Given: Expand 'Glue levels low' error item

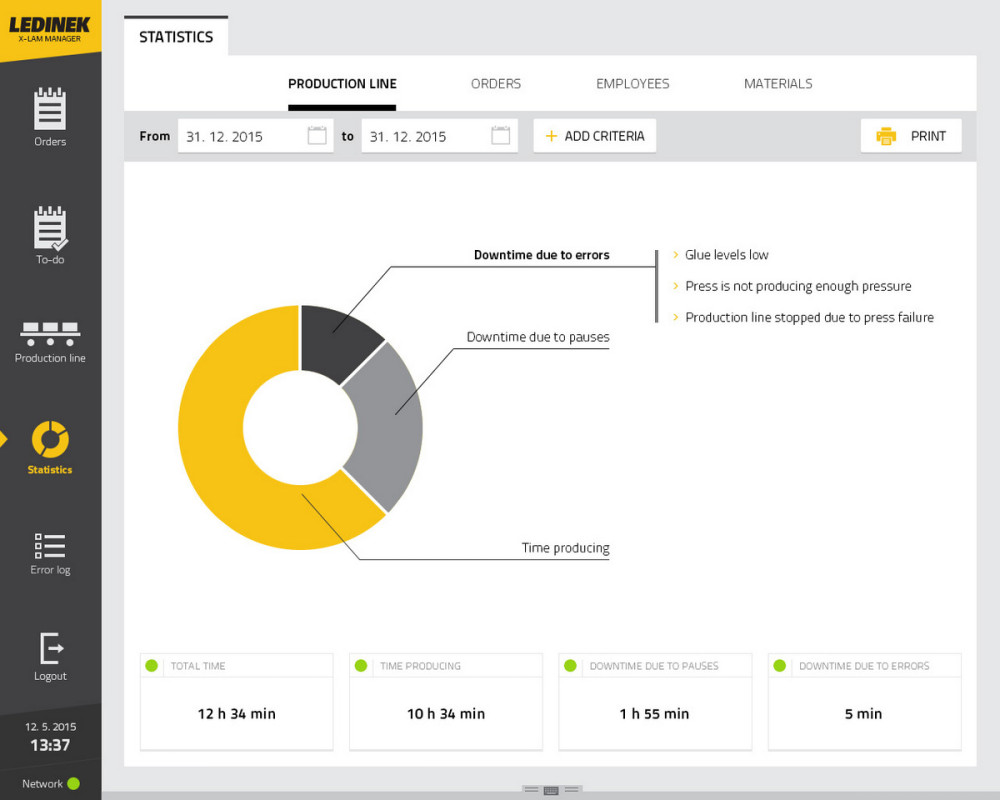Looking at the screenshot, I should tap(726, 255).
